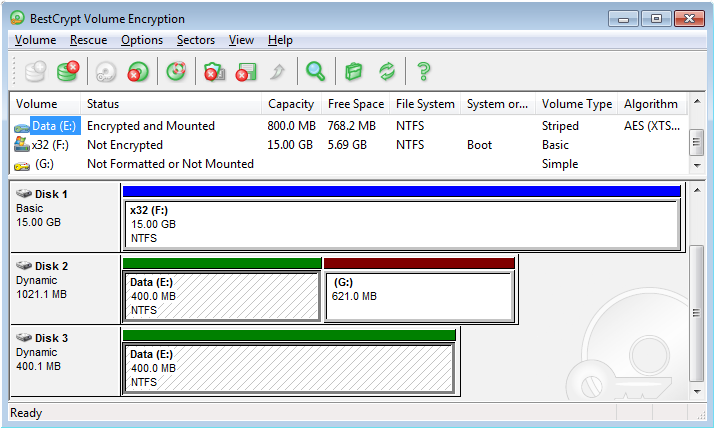The image size is (715, 429).
Task: Click the Decrypt Volume toolbar icon
Action: 68,71
